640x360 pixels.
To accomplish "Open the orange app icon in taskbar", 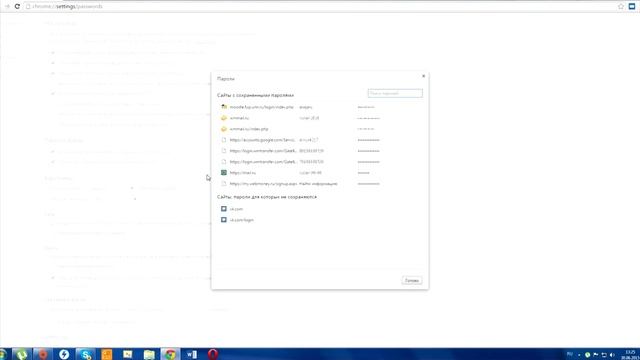I will [107, 354].
